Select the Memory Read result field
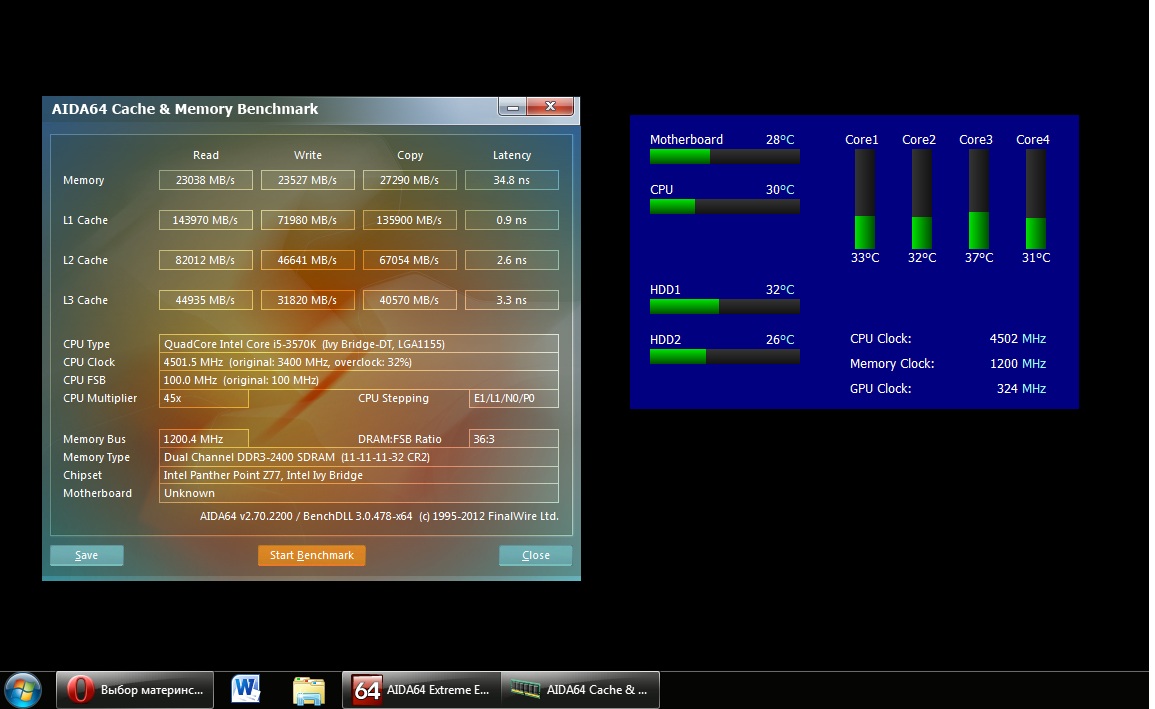This screenshot has height=709, width=1155. (206, 180)
